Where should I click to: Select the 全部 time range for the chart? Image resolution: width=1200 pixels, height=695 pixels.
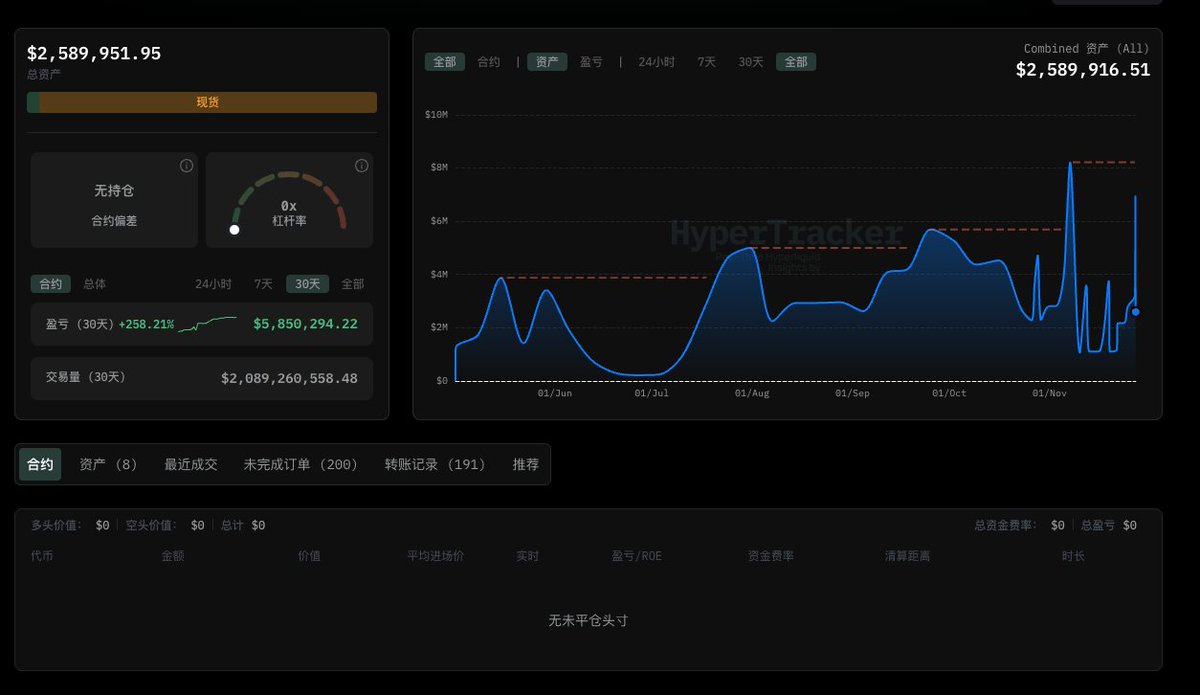(x=796, y=61)
